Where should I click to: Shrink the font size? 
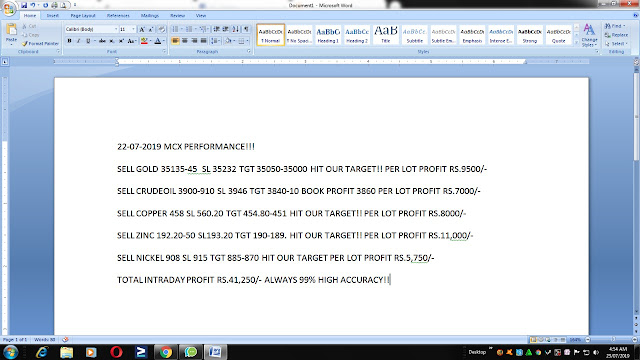click(151, 29)
